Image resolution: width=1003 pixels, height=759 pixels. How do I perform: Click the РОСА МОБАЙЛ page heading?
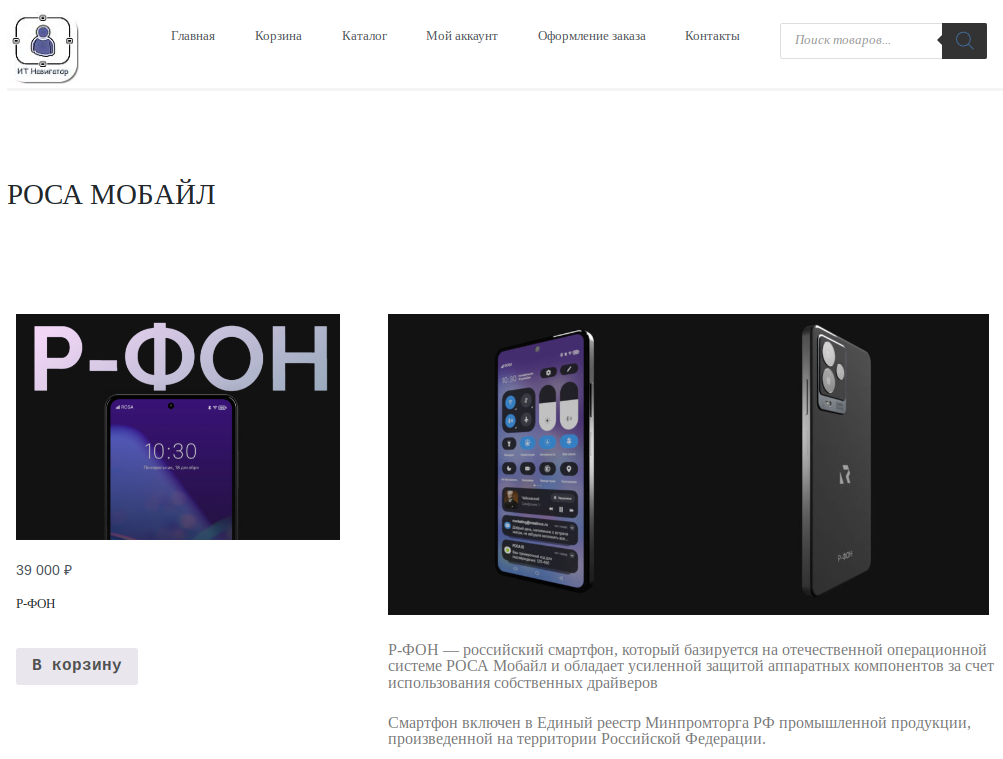111,194
